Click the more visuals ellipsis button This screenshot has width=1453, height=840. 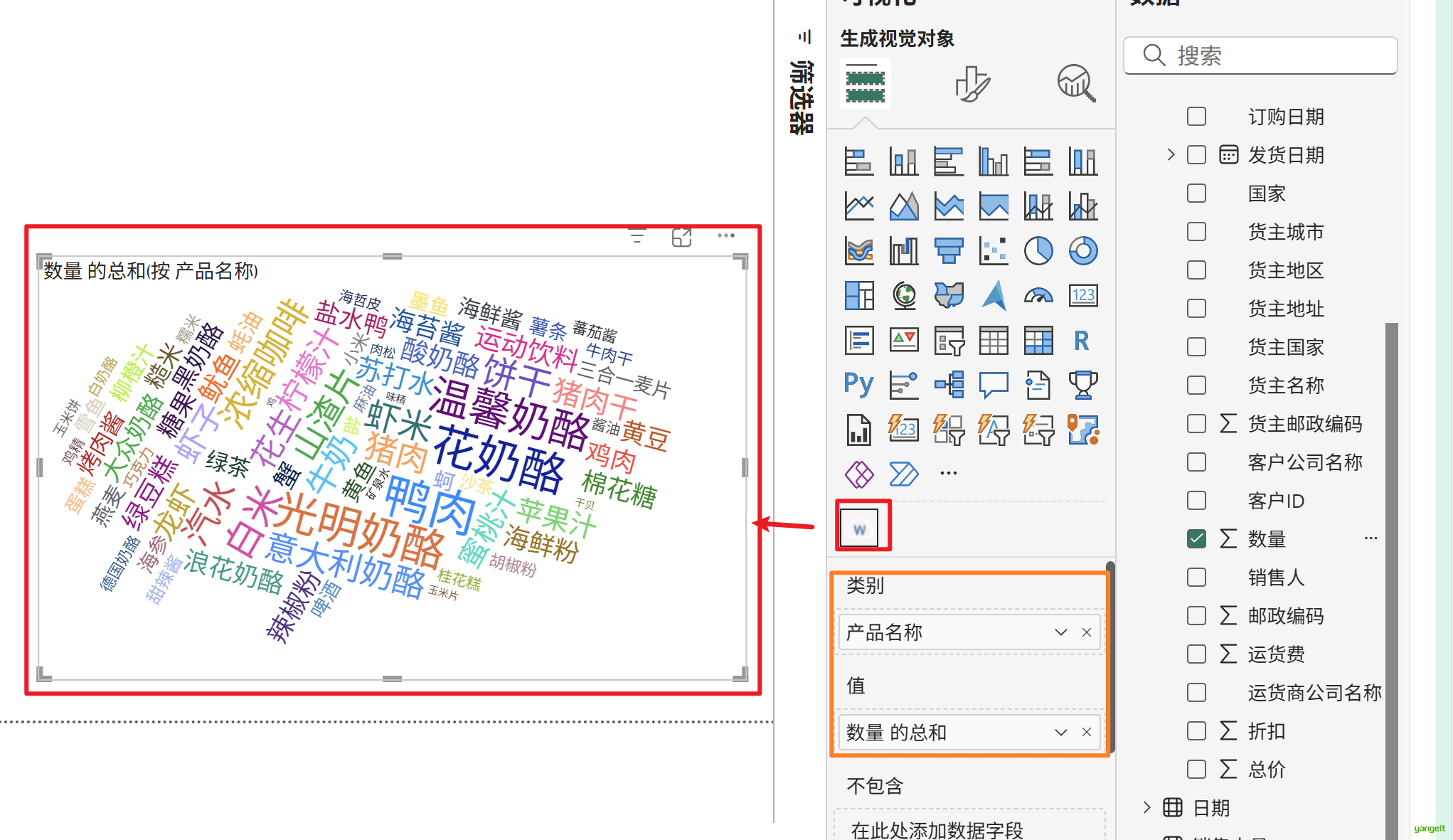point(949,473)
